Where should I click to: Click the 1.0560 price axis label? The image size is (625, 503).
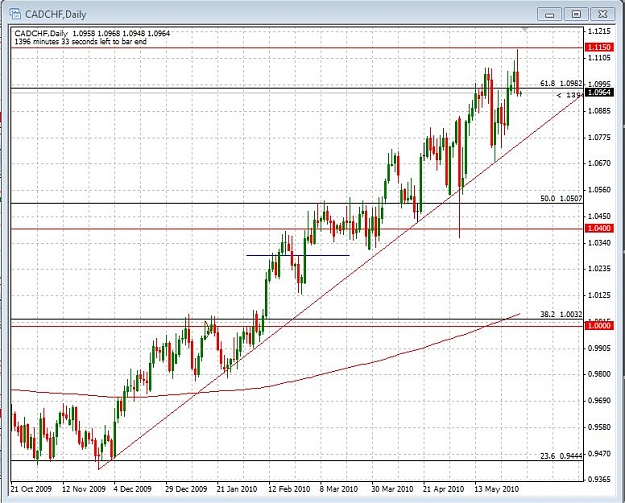pyautogui.click(x=599, y=190)
